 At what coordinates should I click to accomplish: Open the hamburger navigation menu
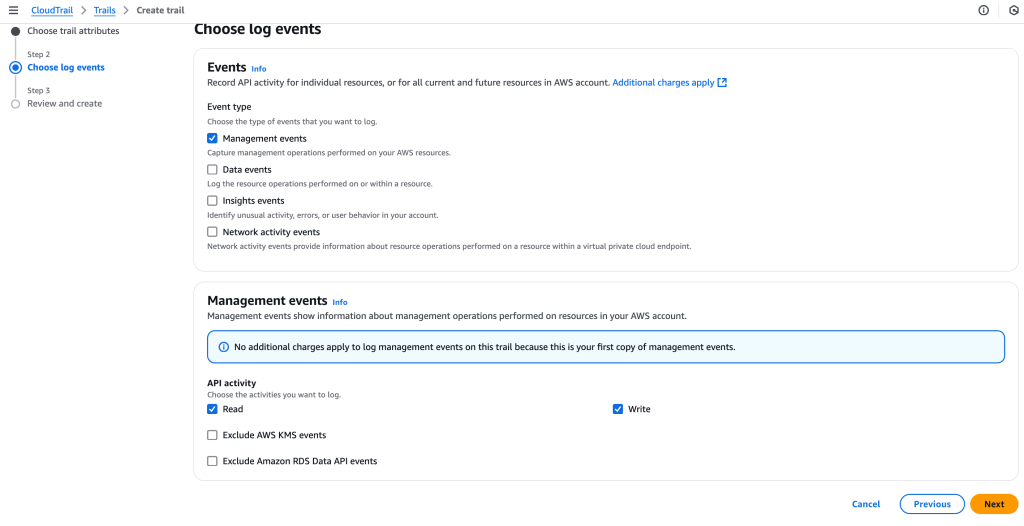coord(13,10)
